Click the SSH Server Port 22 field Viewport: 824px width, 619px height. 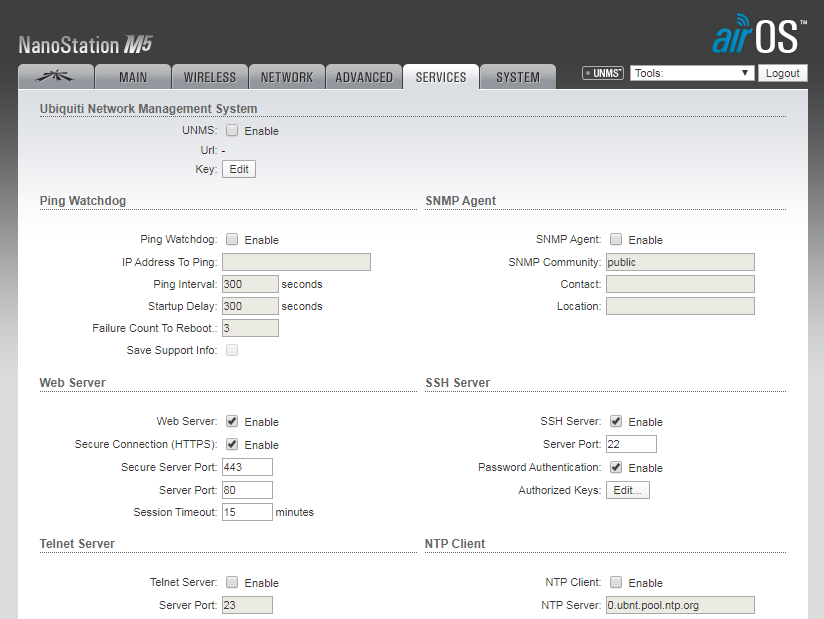[631, 444]
